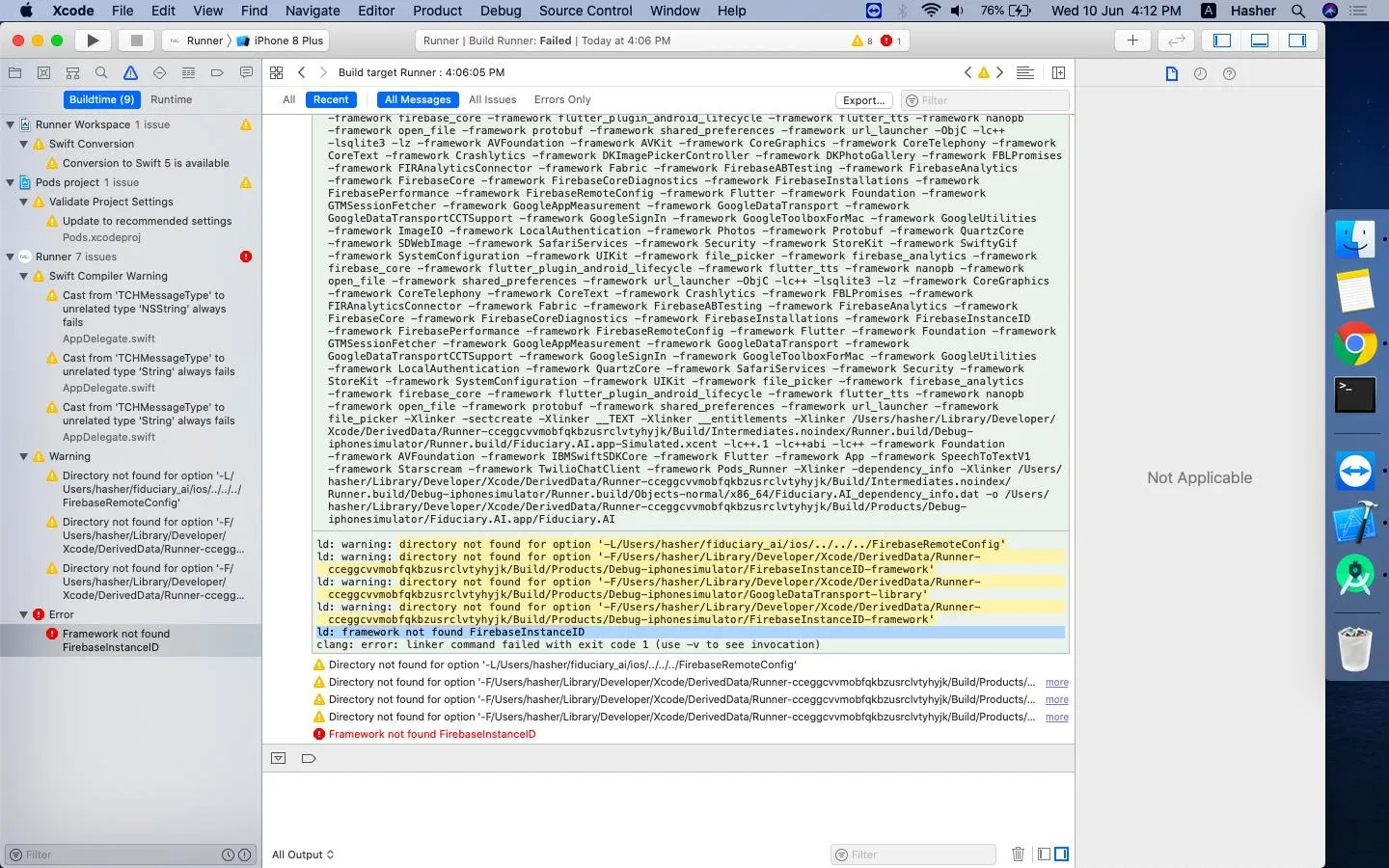Image resolution: width=1389 pixels, height=868 pixels.
Task: Clear the console with the trash icon
Action: click(1018, 854)
